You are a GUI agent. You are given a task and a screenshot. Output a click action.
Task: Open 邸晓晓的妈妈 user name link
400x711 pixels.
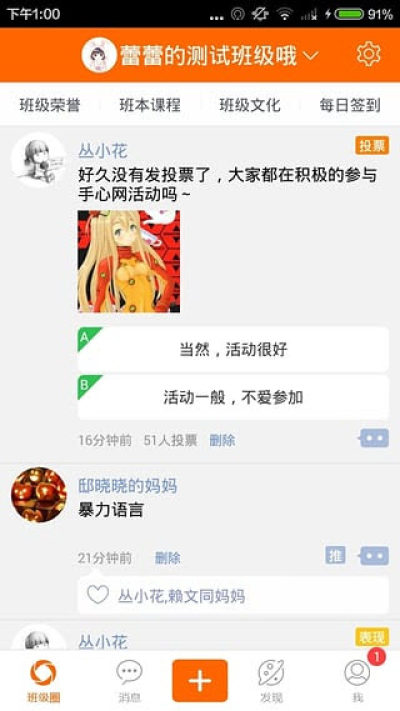(x=127, y=486)
